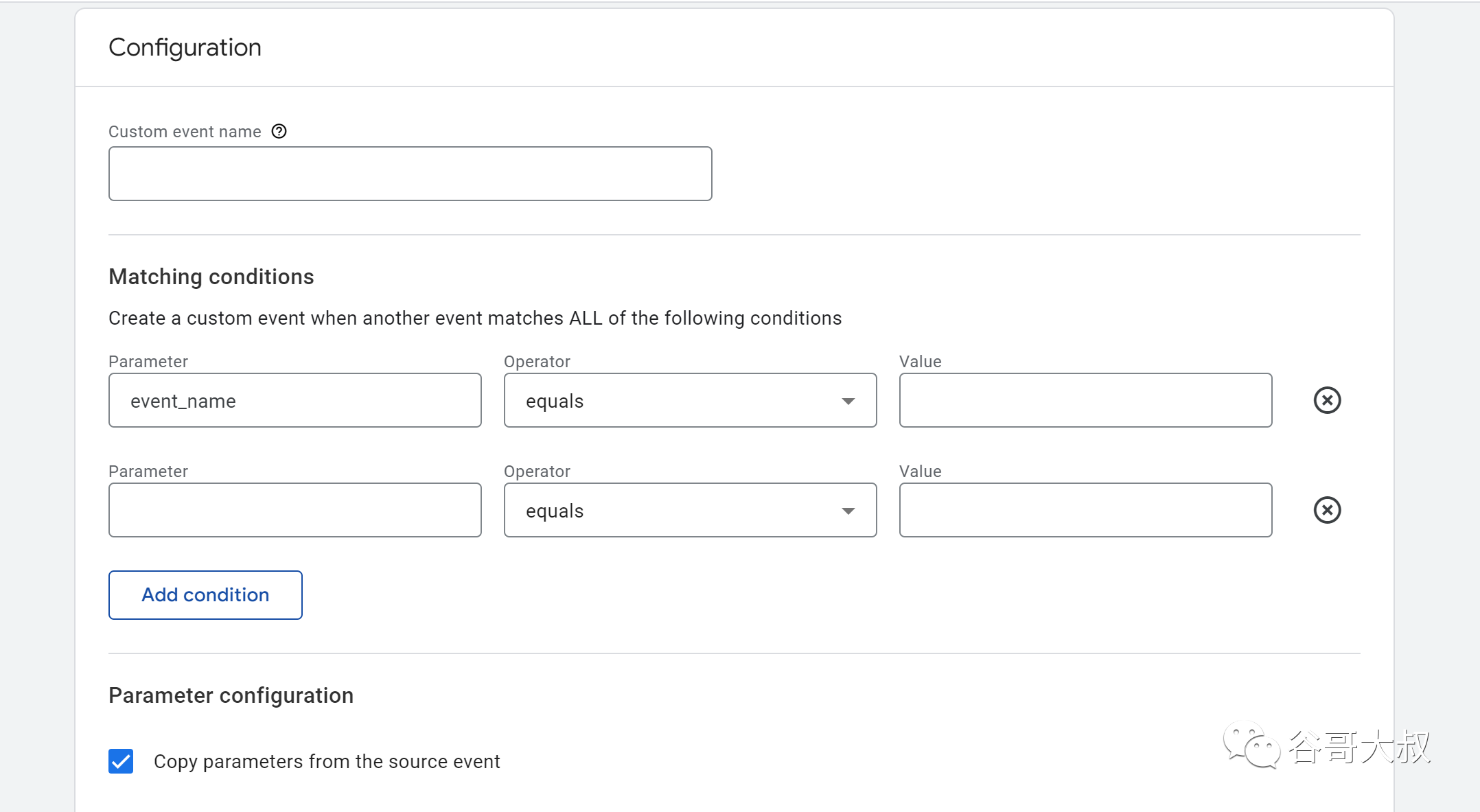Image resolution: width=1480 pixels, height=812 pixels.
Task: Click the Matching conditions section heading
Action: pos(211,277)
